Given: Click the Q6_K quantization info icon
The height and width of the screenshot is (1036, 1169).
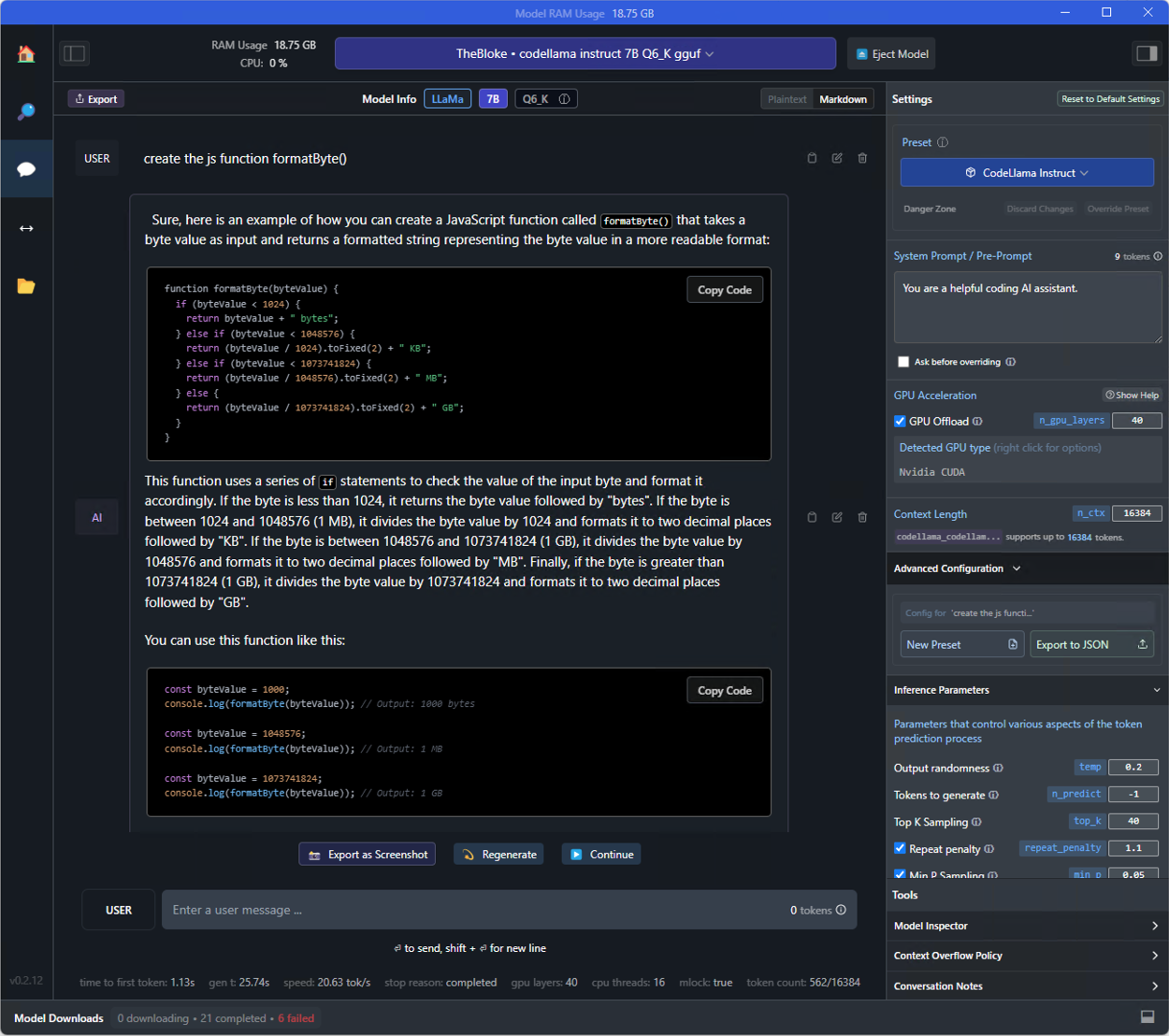Looking at the screenshot, I should (564, 99).
